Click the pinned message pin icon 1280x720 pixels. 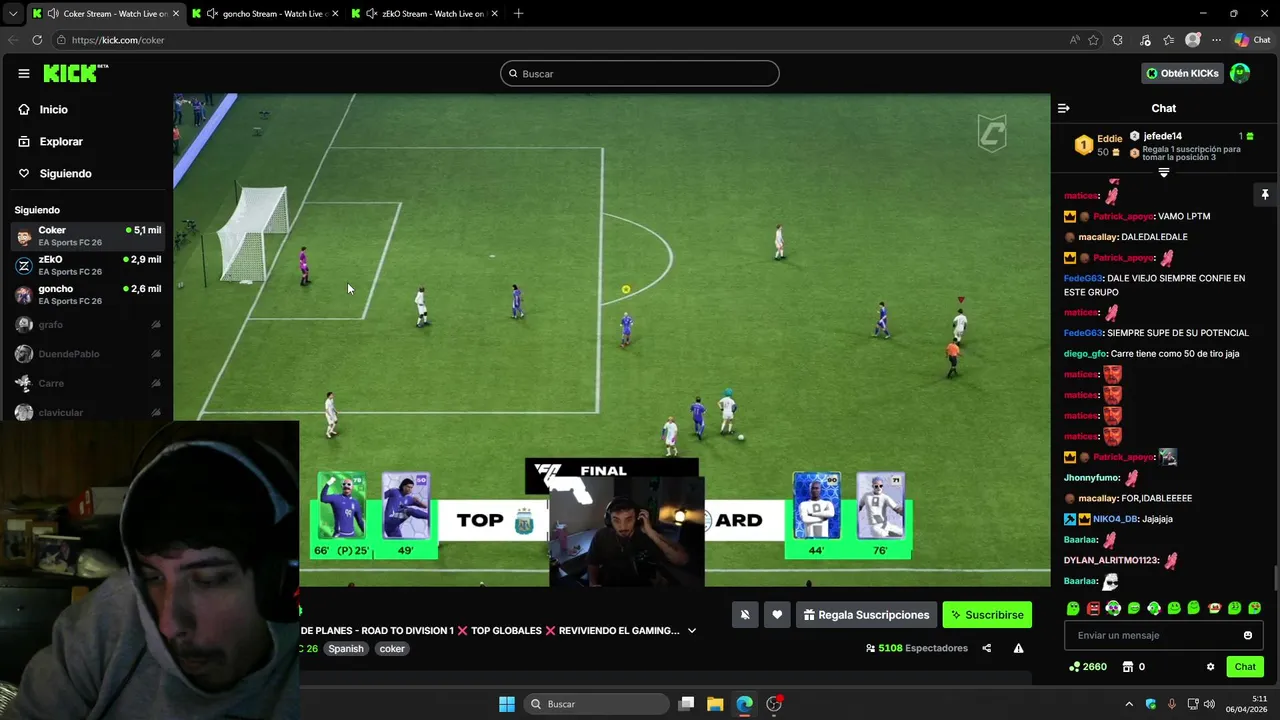[1264, 194]
